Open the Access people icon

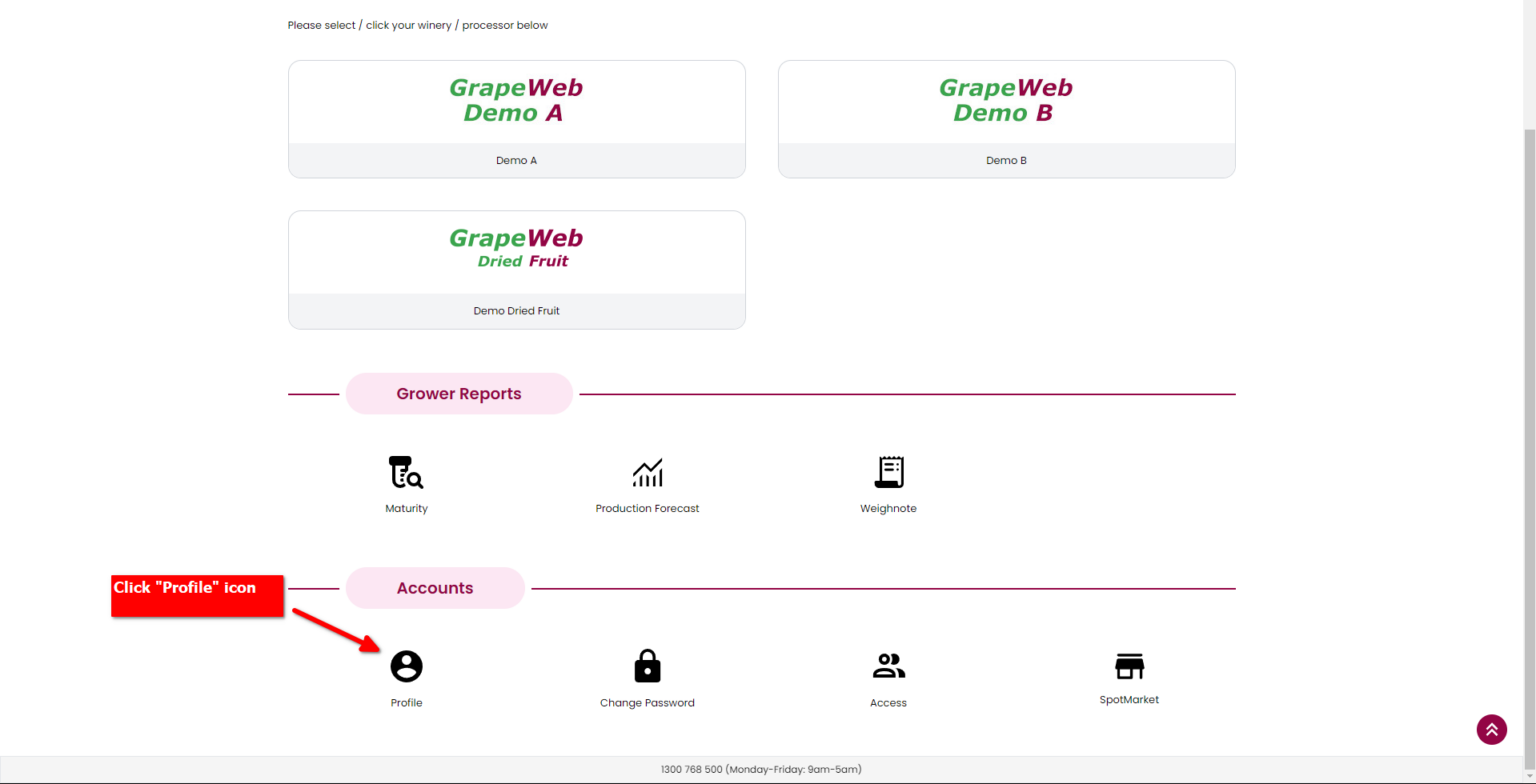[888, 666]
